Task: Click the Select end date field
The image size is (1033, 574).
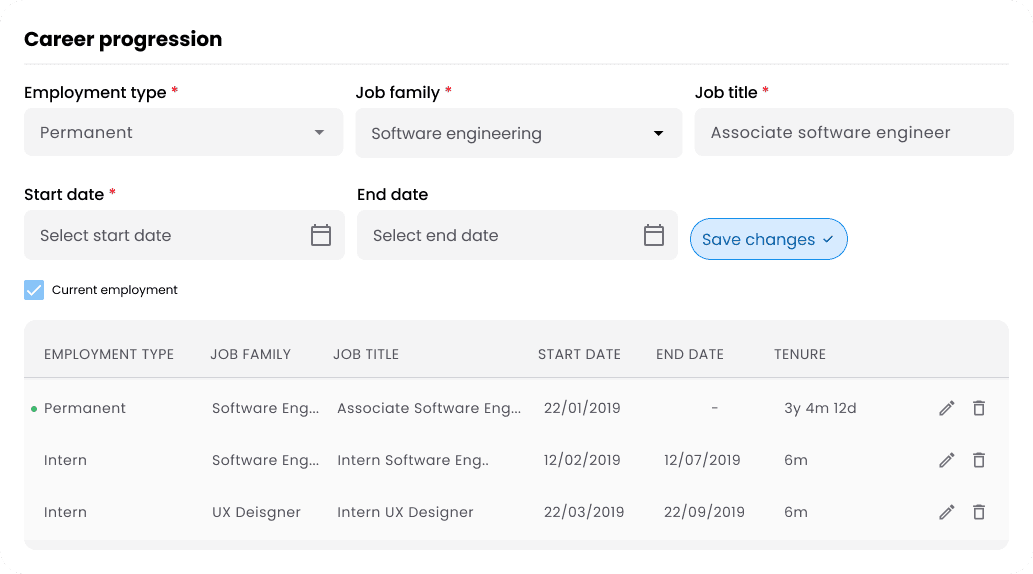Action: [517, 235]
